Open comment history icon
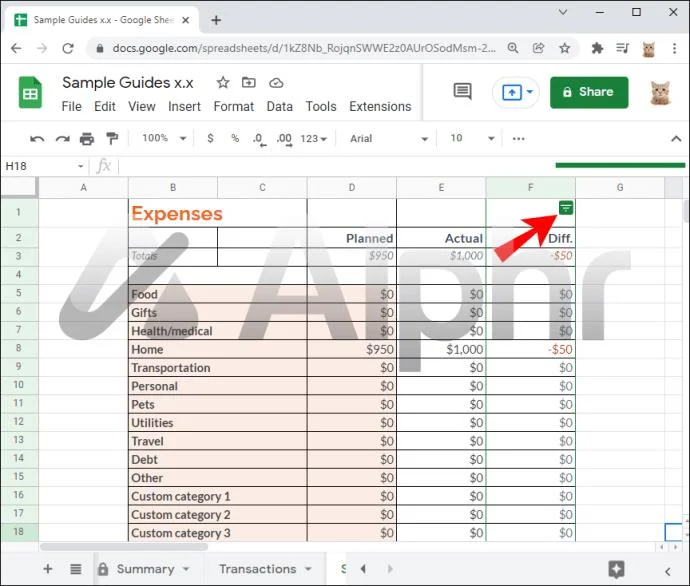Screen dimensions: 690x586 (462, 92)
